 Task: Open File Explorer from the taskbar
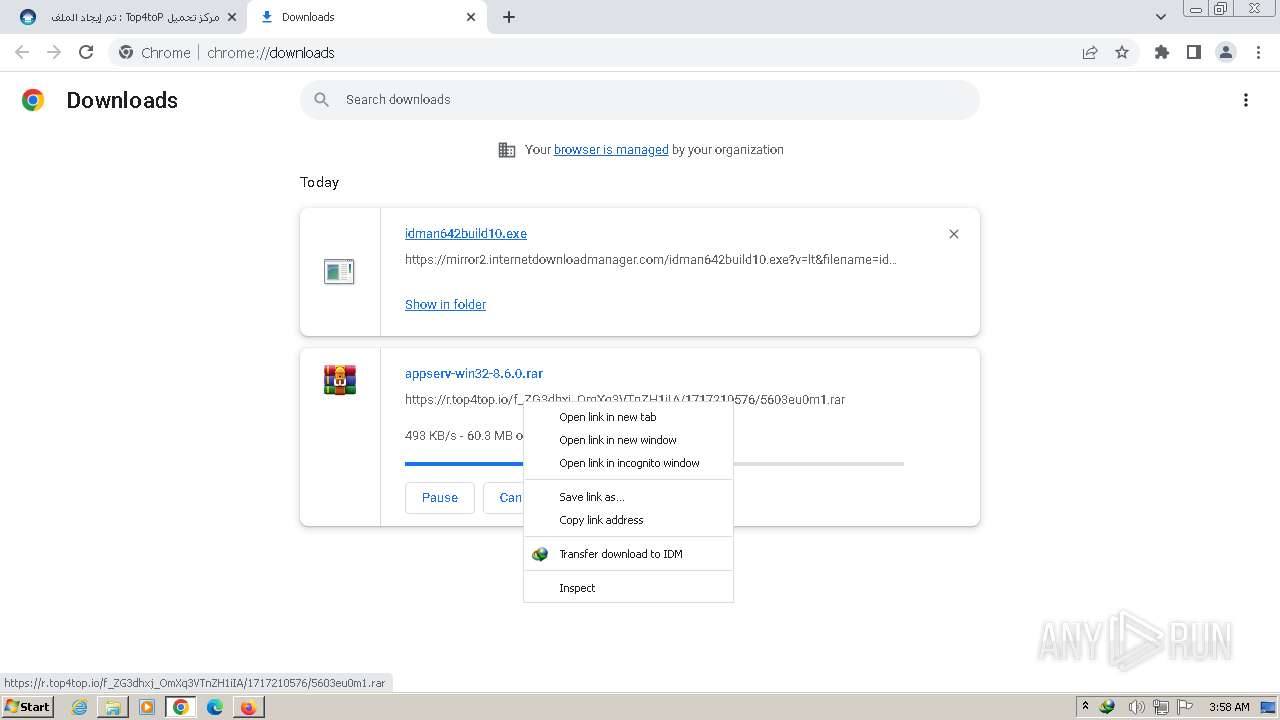(x=113, y=707)
